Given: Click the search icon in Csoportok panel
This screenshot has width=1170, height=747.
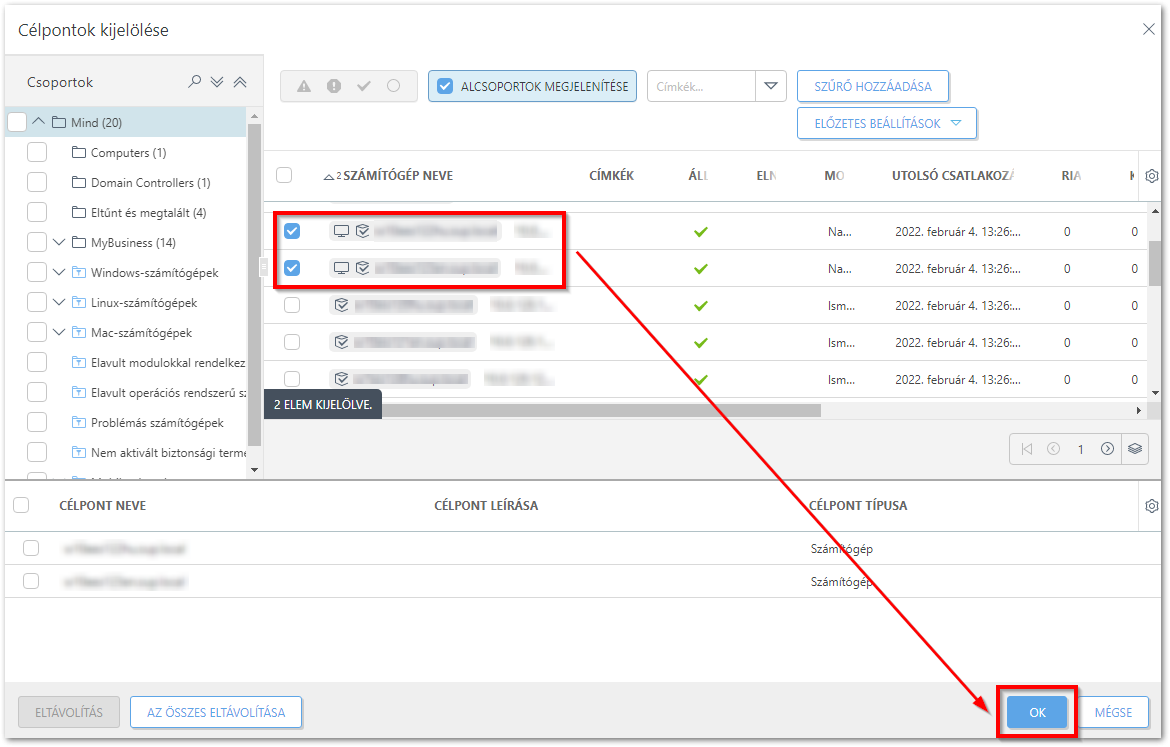Looking at the screenshot, I should pyautogui.click(x=195, y=82).
